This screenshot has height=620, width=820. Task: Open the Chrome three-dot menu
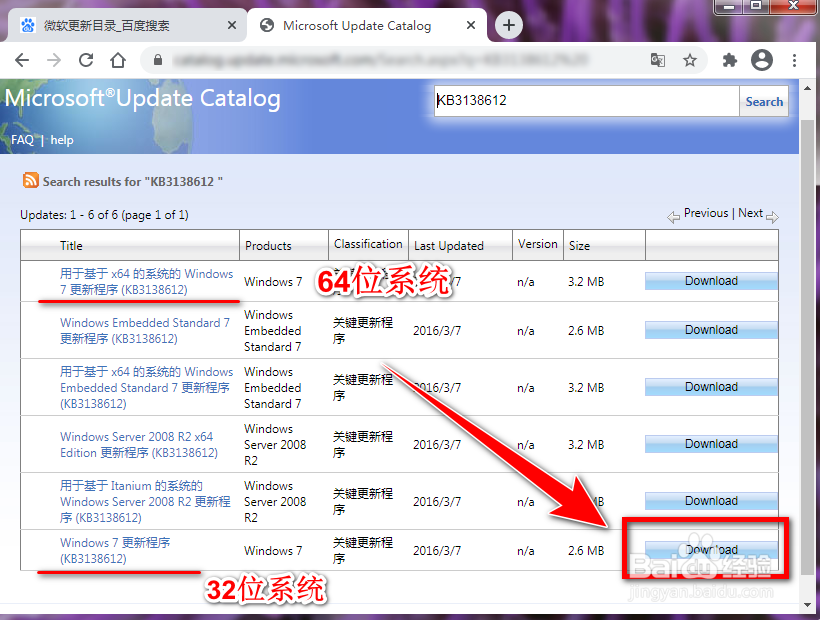tap(795, 61)
